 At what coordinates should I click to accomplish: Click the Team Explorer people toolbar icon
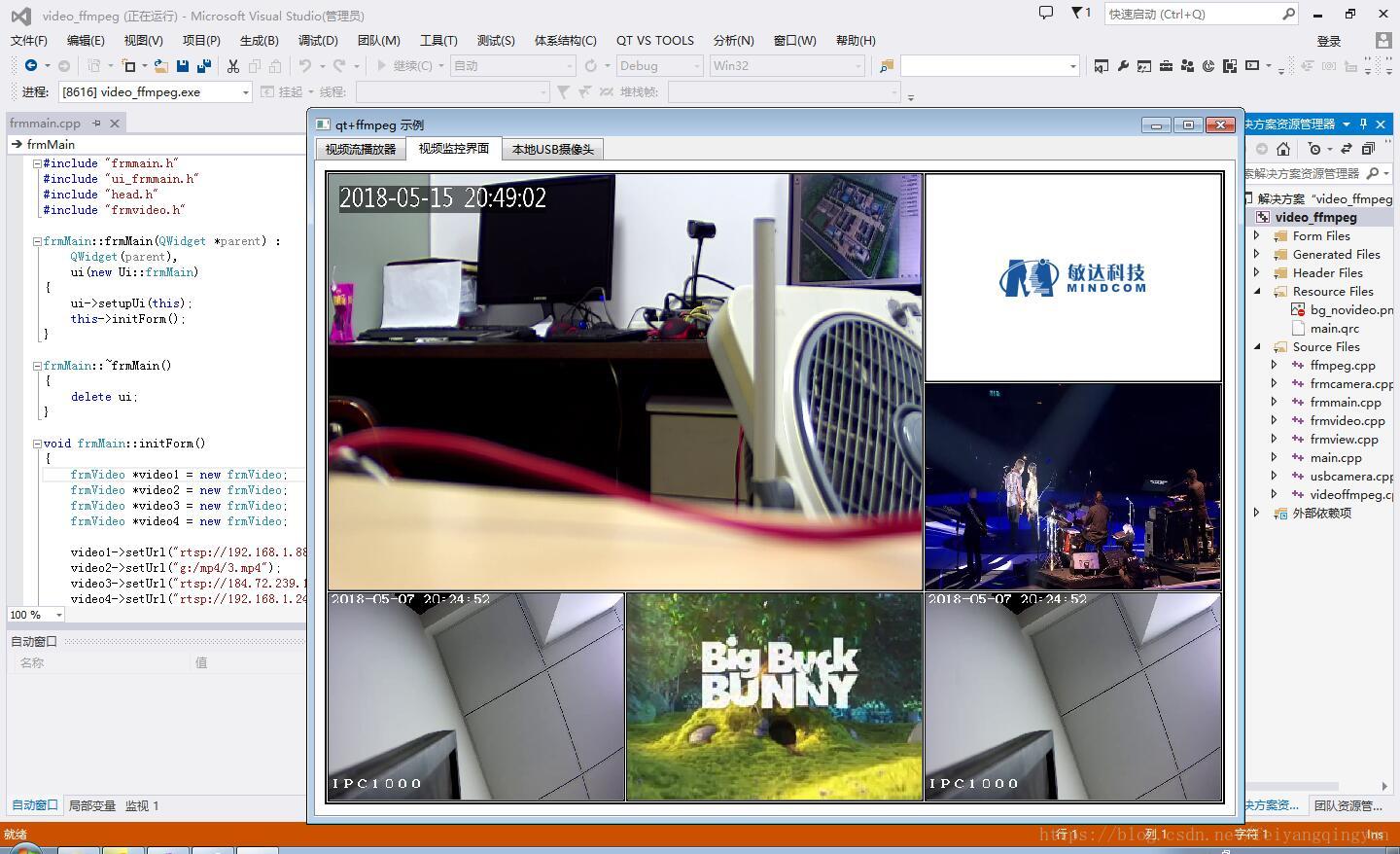[x=1187, y=66]
